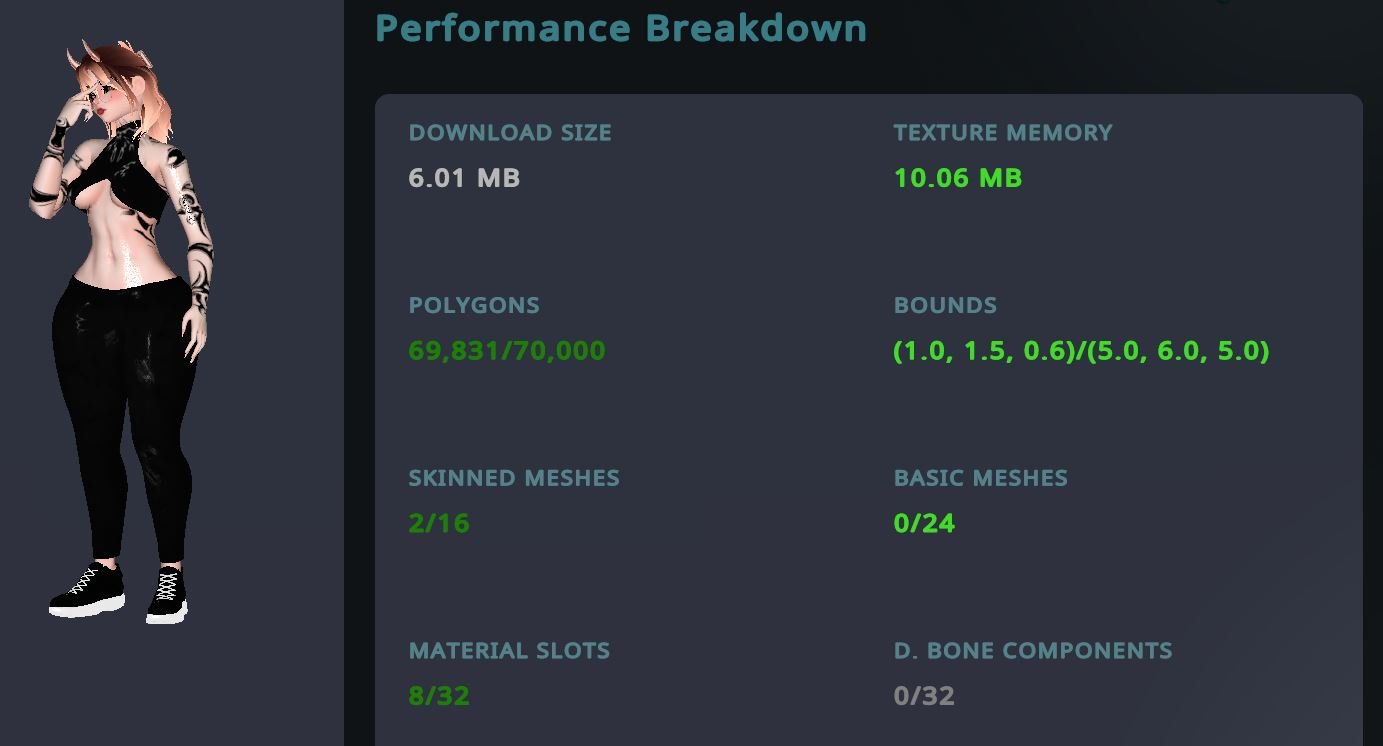Click the BASIC MESHES label

click(x=981, y=478)
